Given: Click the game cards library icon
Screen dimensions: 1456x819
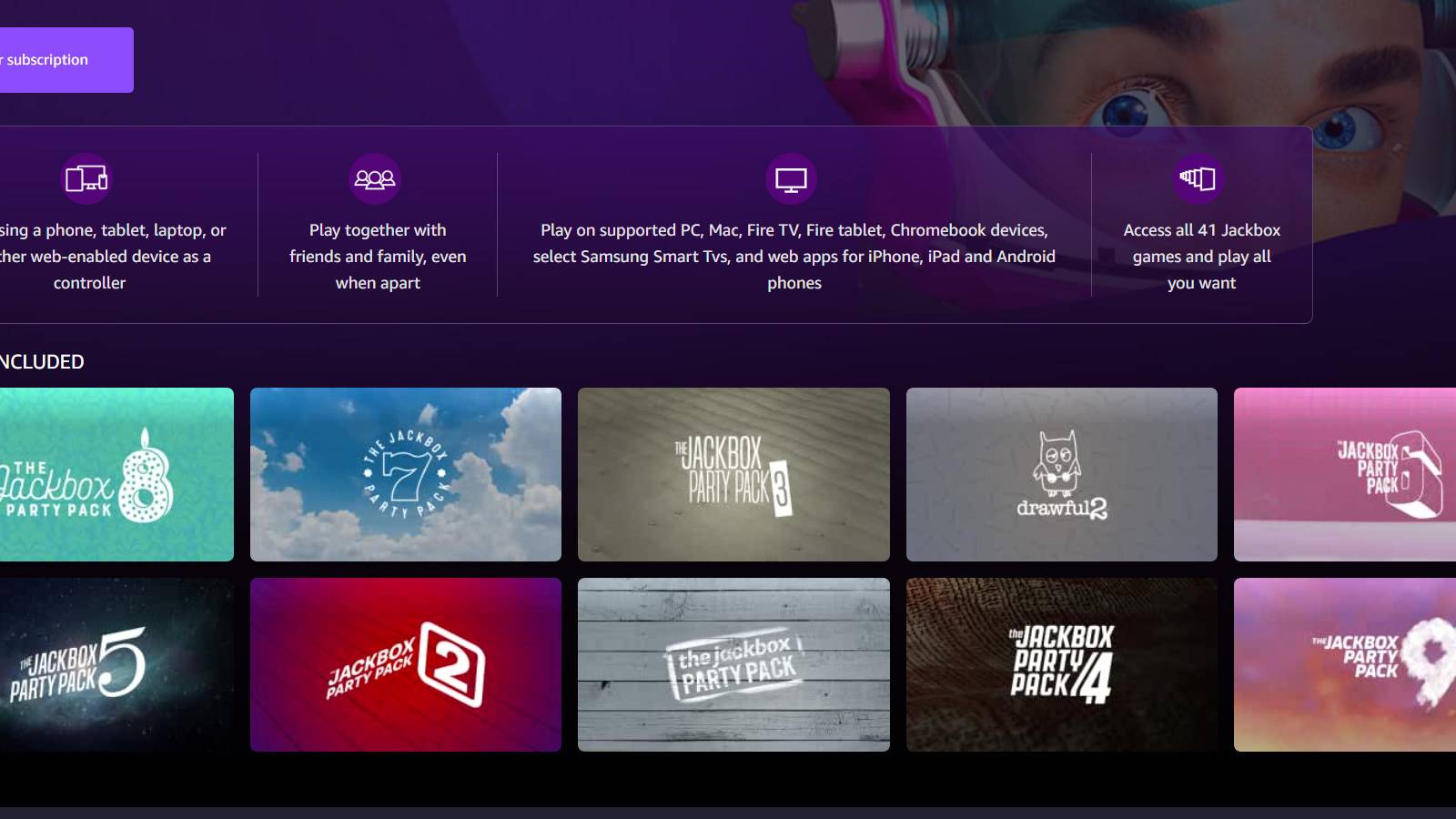Looking at the screenshot, I should (1198, 178).
